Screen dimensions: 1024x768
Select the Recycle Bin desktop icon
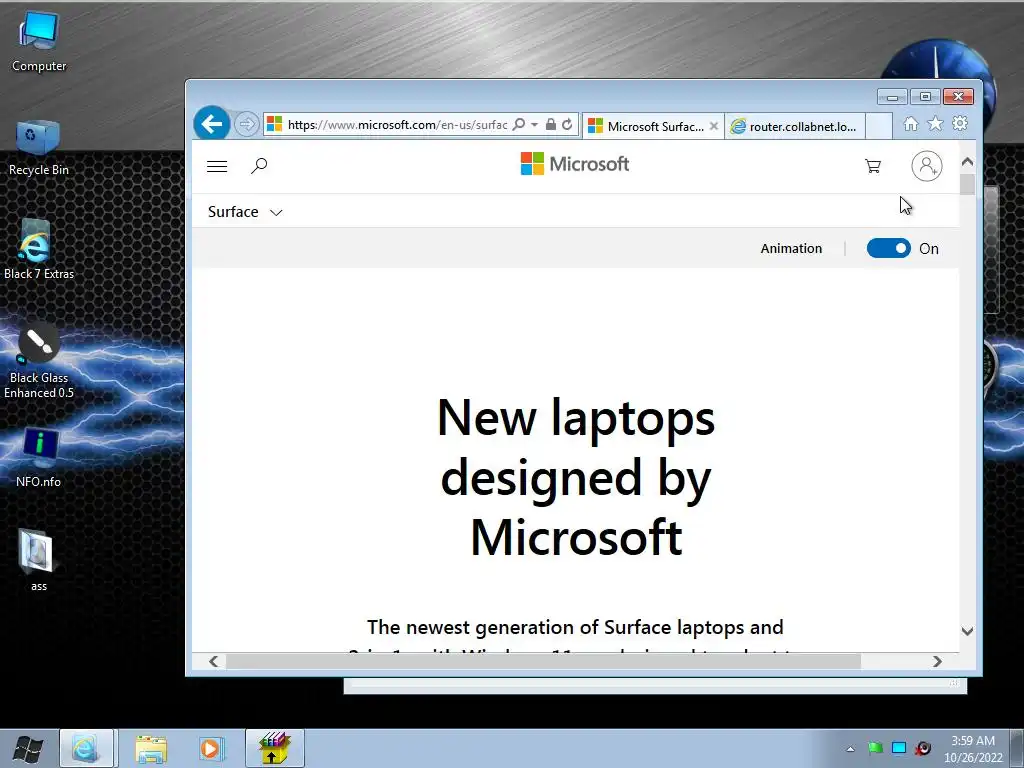tap(39, 148)
